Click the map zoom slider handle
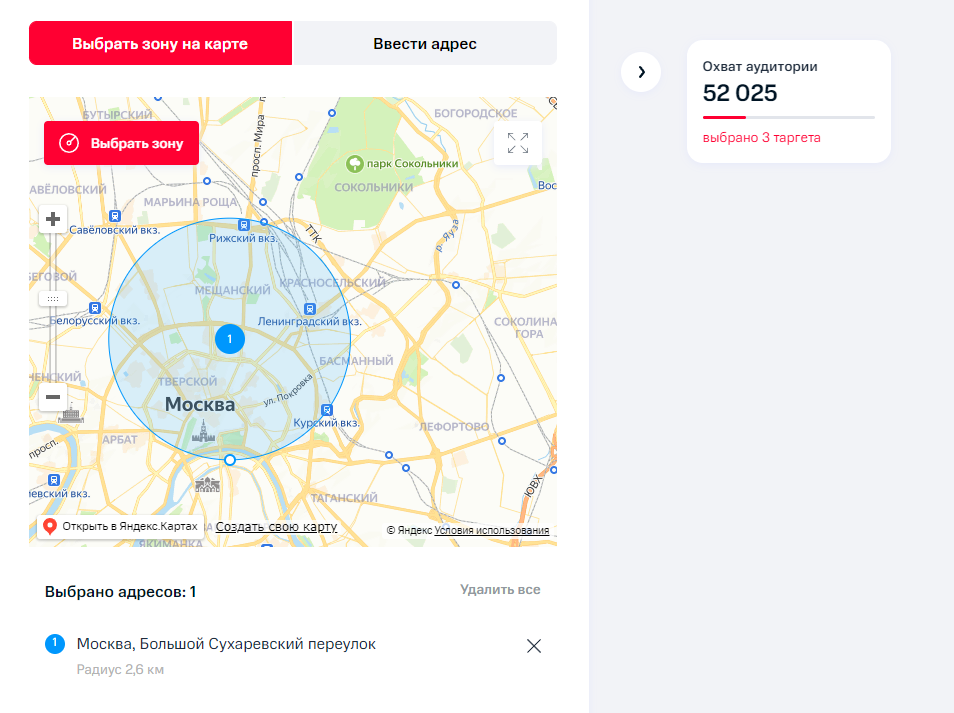 pyautogui.click(x=53, y=299)
